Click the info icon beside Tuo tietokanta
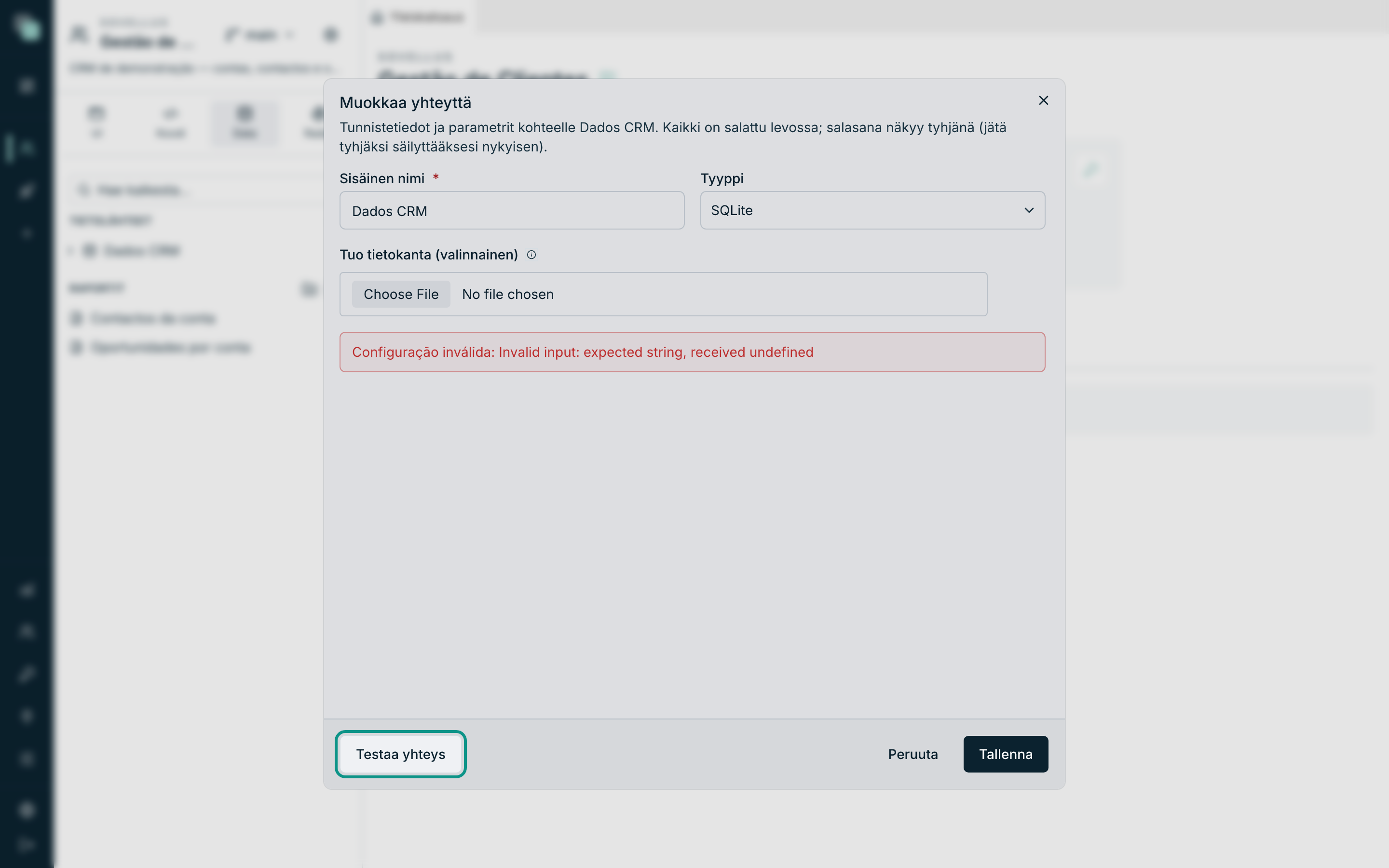The width and height of the screenshot is (1389, 868). click(531, 255)
